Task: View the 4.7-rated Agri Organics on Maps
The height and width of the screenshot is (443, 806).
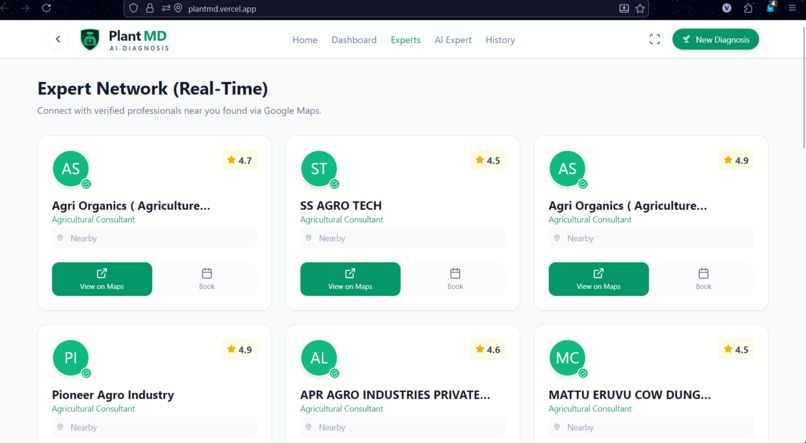Action: [x=102, y=279]
